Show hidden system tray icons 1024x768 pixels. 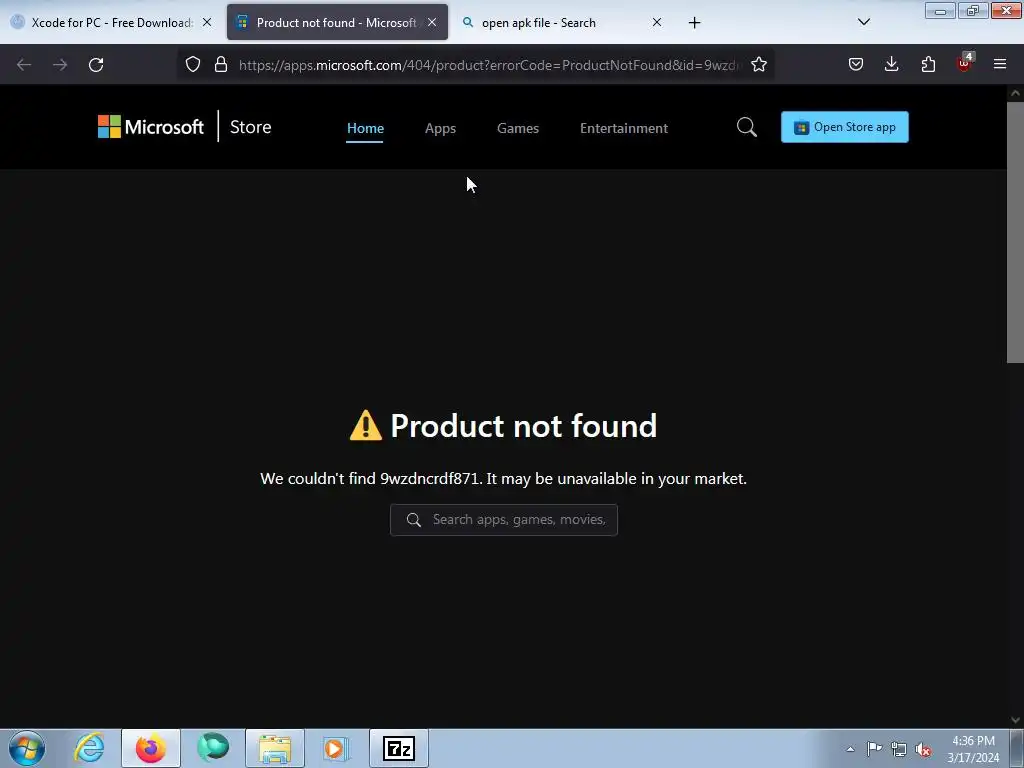coord(850,749)
